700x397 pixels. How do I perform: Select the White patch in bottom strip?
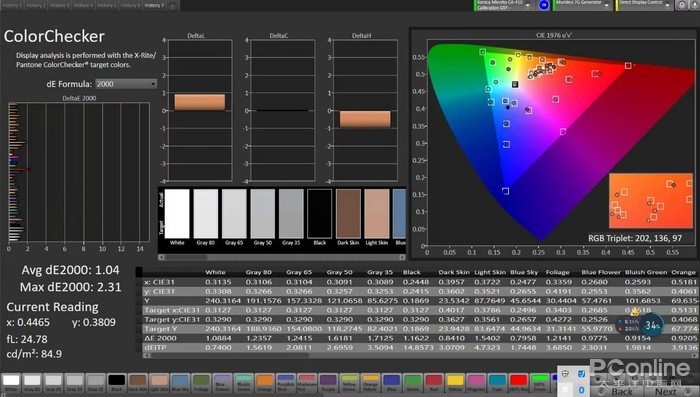pyautogui.click(x=11, y=383)
